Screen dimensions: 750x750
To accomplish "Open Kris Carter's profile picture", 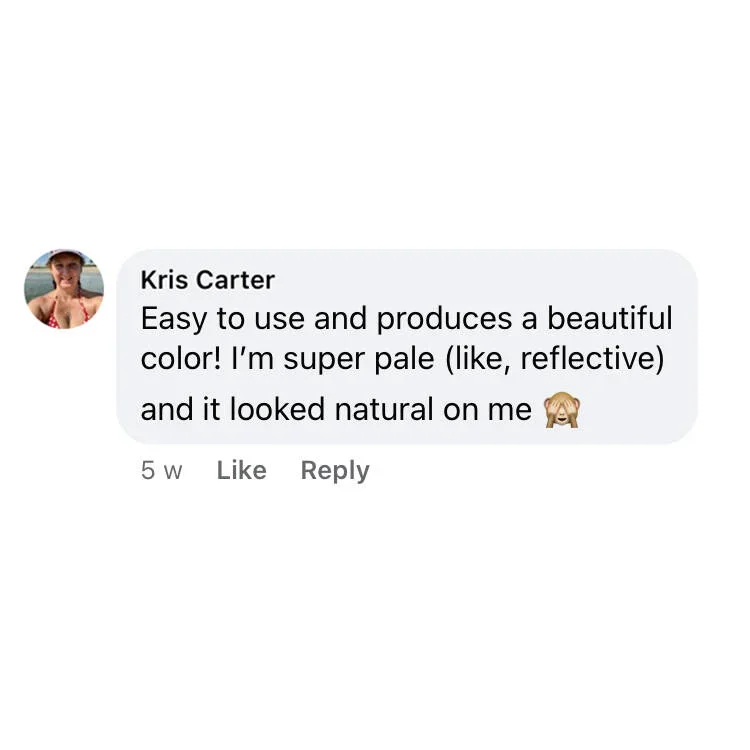I will click(64, 288).
